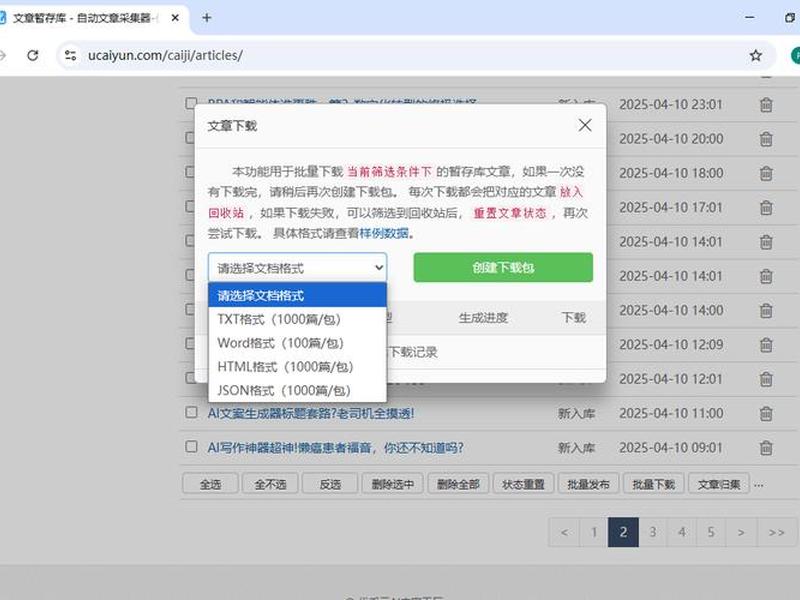Delete the article dated 2025-04-10 12:01
The image size is (800, 600).
click(766, 379)
